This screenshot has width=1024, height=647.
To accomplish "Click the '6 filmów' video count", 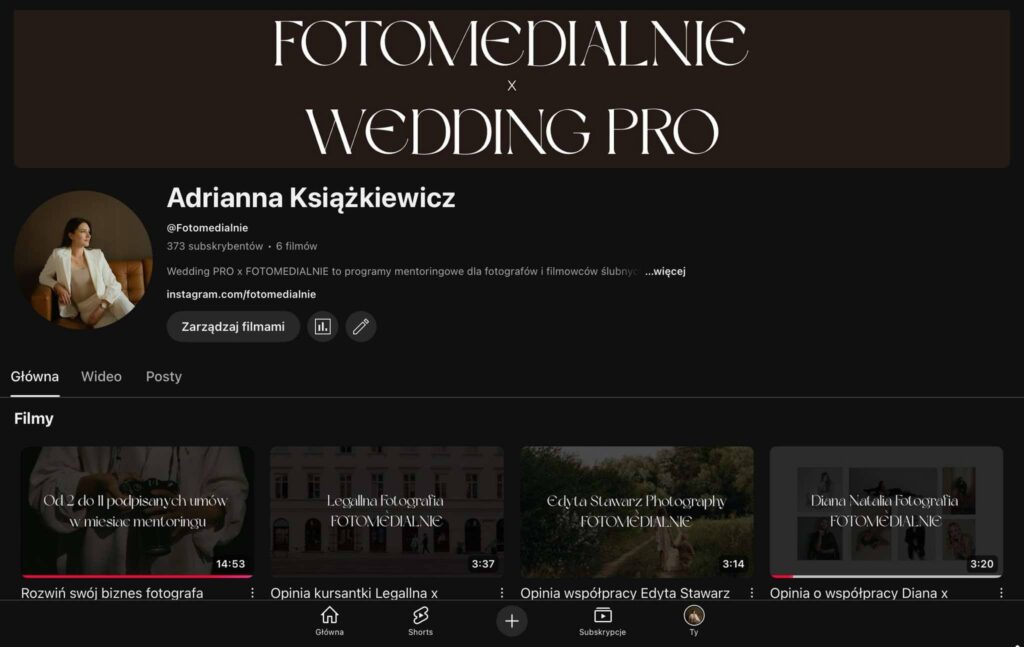I will 296,246.
